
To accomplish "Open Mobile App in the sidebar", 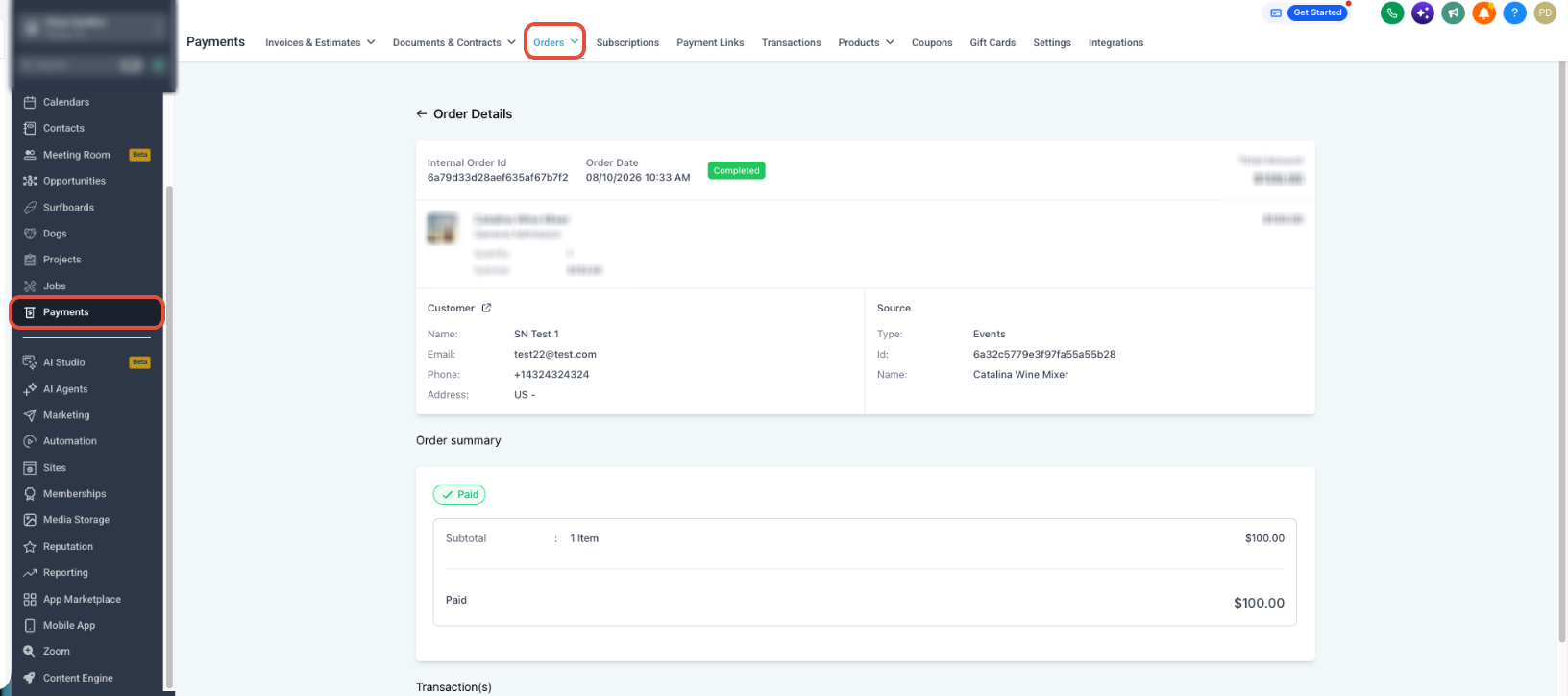I will (69, 626).
